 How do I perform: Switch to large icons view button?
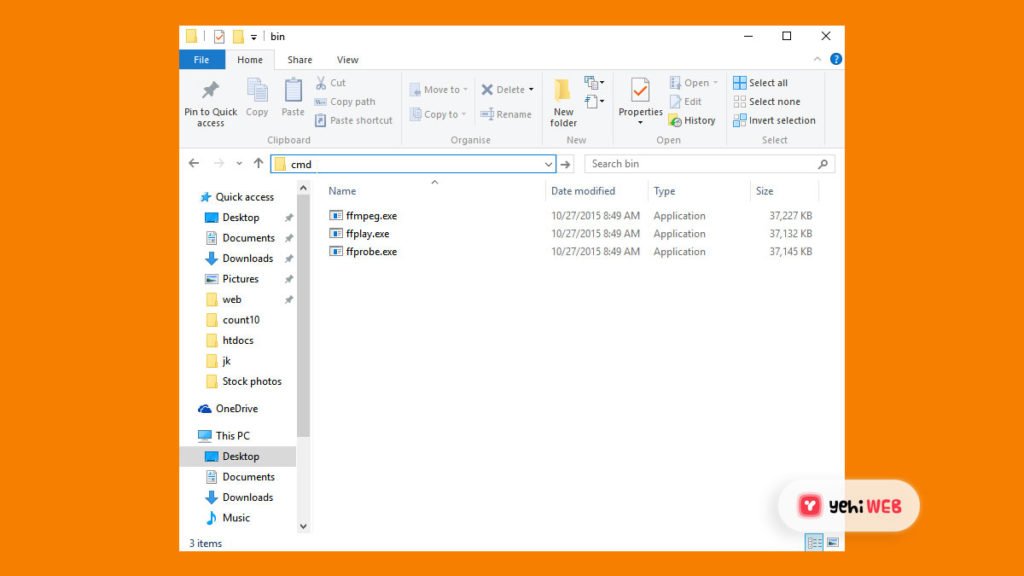(x=833, y=542)
